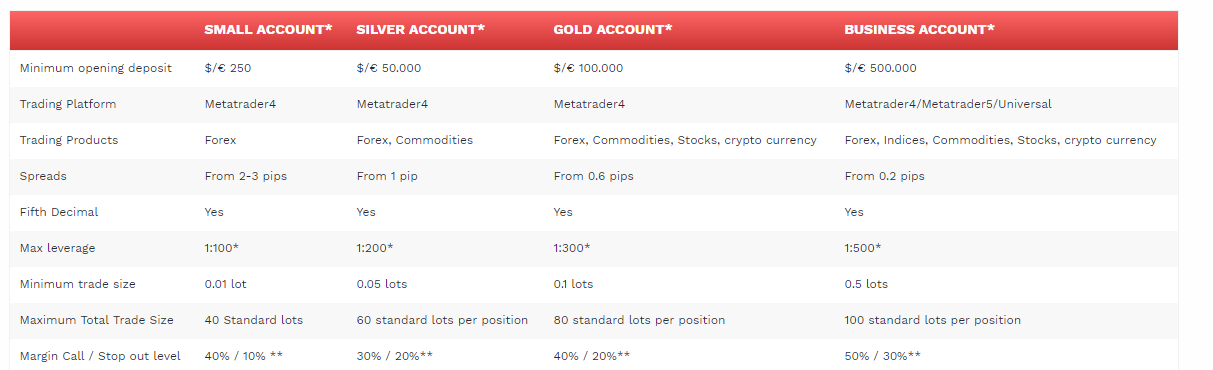Screen dimensions: 1213x370
Task: Click the 30% / 20%** silver margin value
Action: pos(395,356)
